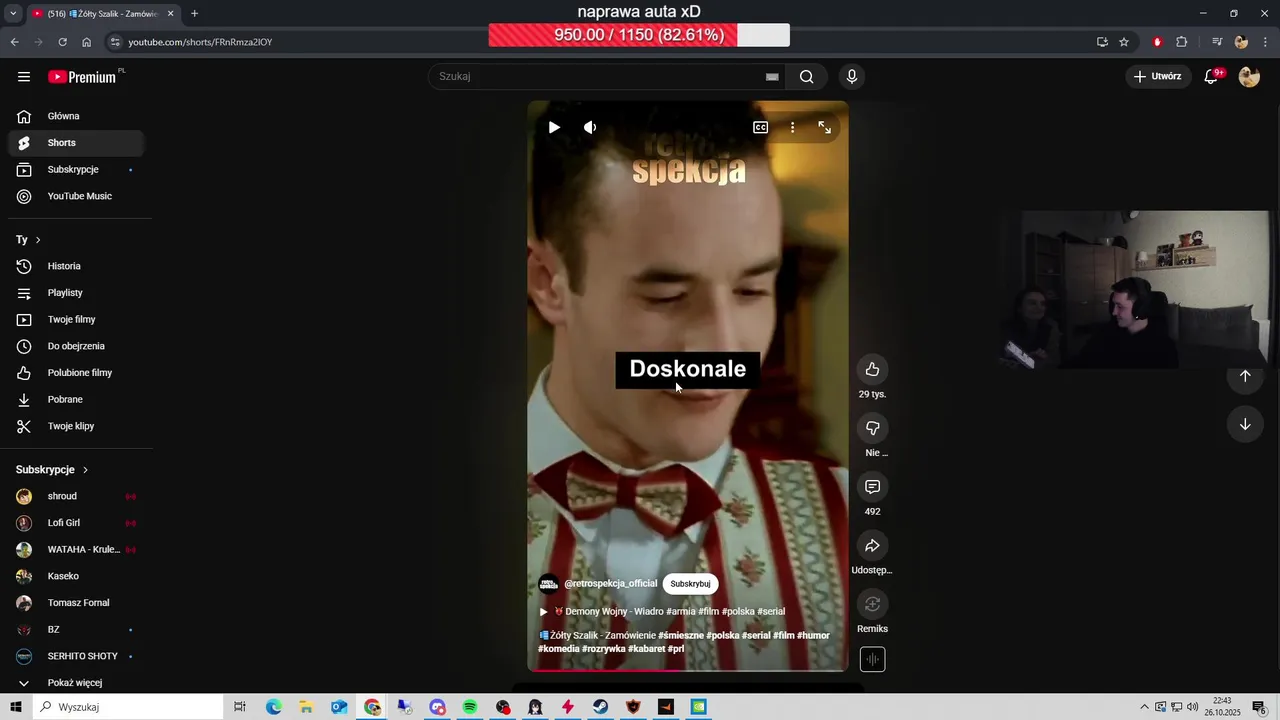Toggle closed captions on the Short
1280x720 pixels.
[761, 127]
